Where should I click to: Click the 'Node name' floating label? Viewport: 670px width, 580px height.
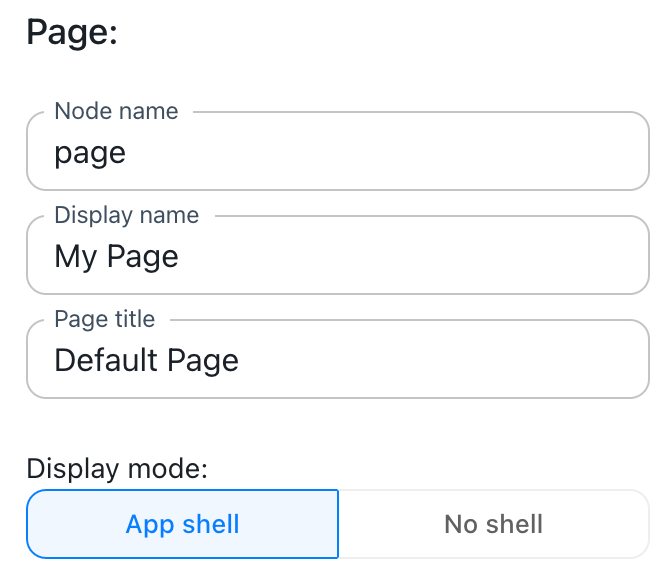pos(116,111)
